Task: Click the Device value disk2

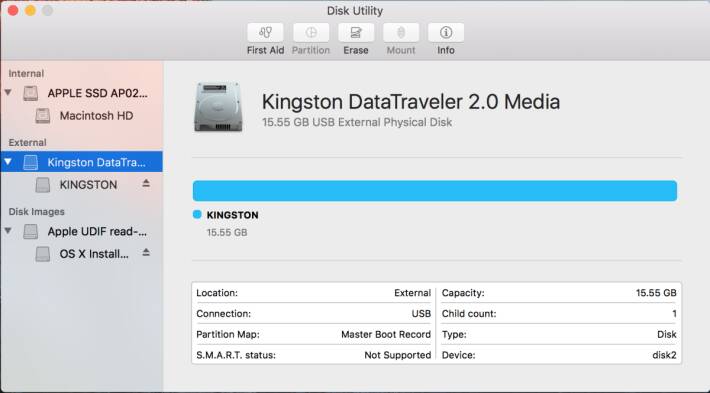Action: [x=664, y=355]
